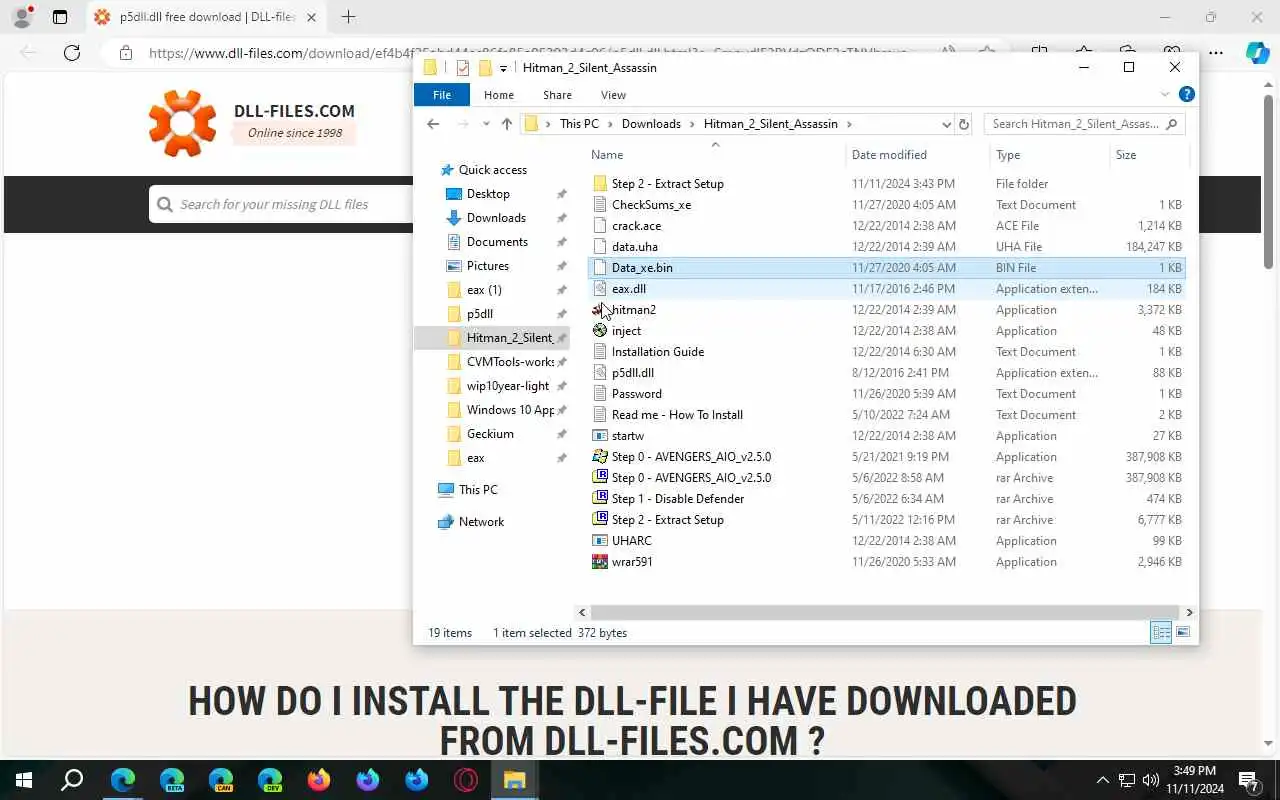Viewport: 1280px width, 800px height.
Task: Open the Home ribbon tab
Action: click(498, 95)
